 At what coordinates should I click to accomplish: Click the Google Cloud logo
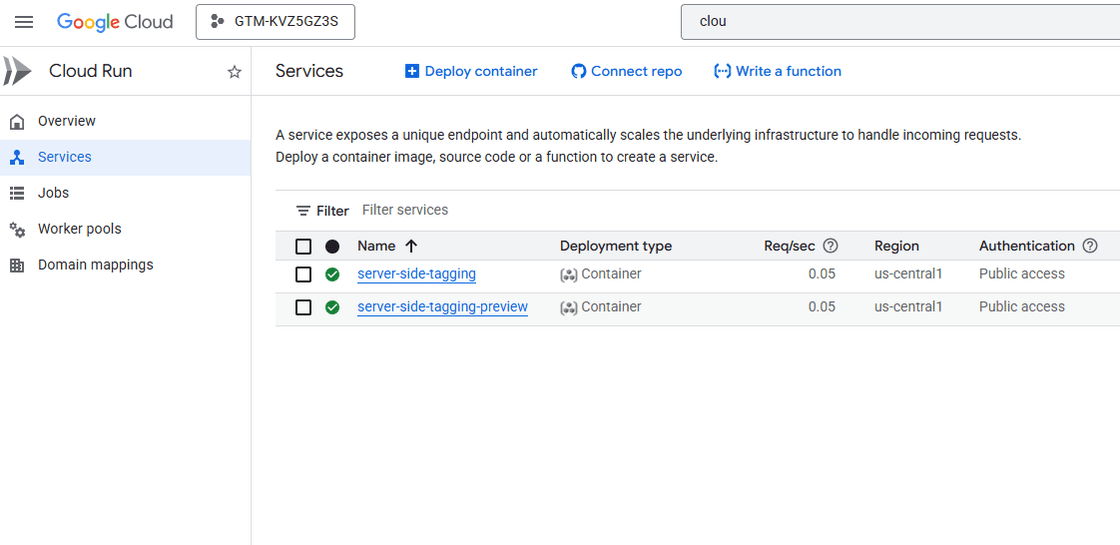point(115,22)
